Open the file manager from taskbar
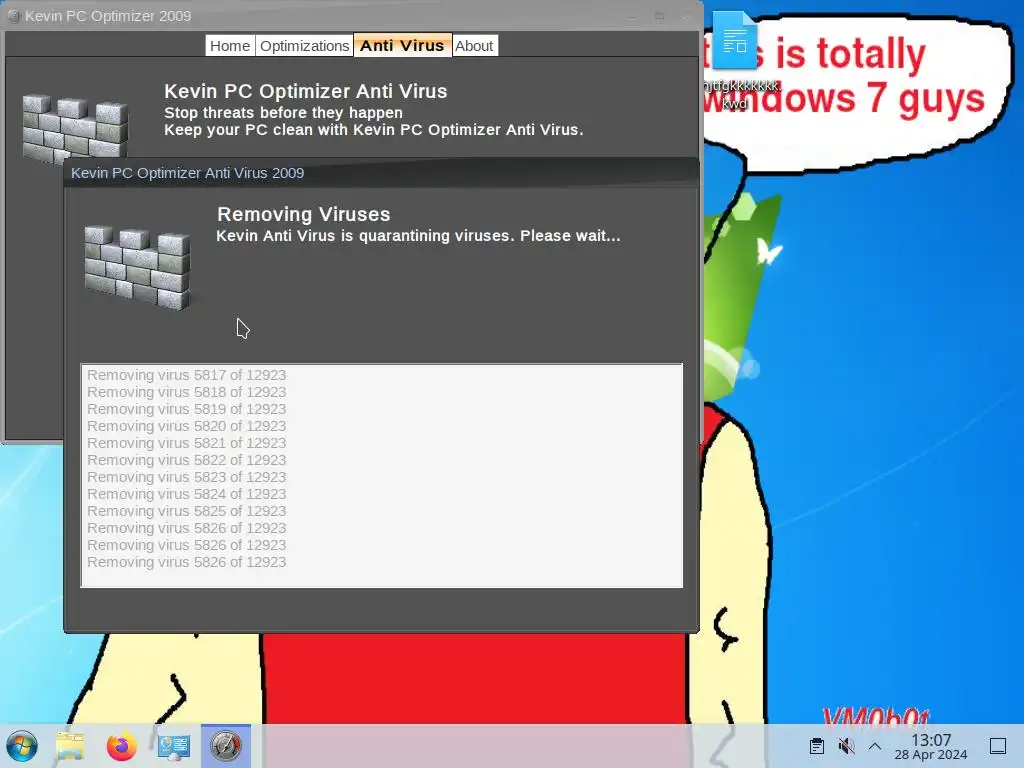 pos(70,746)
